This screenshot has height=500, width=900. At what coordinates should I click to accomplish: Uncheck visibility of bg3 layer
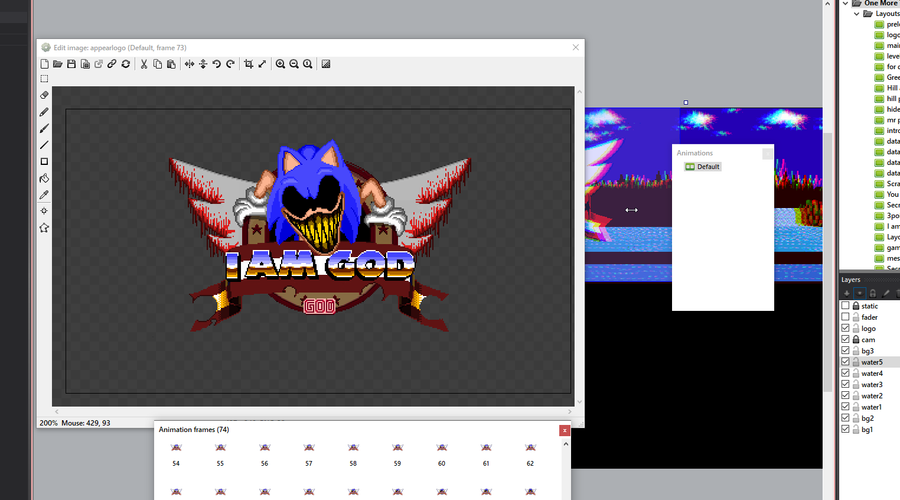[845, 351]
